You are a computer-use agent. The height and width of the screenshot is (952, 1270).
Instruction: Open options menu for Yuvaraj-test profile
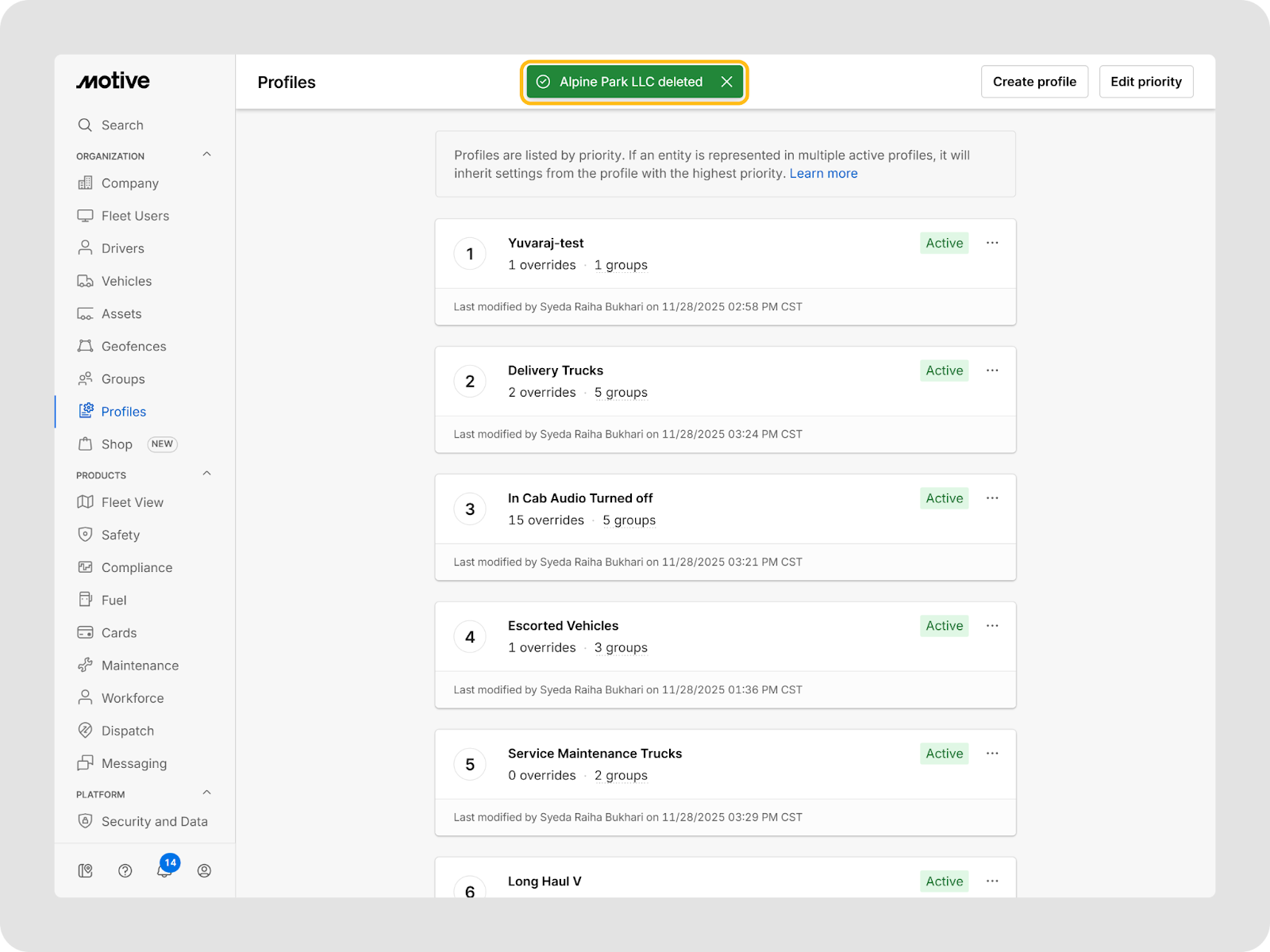click(992, 243)
